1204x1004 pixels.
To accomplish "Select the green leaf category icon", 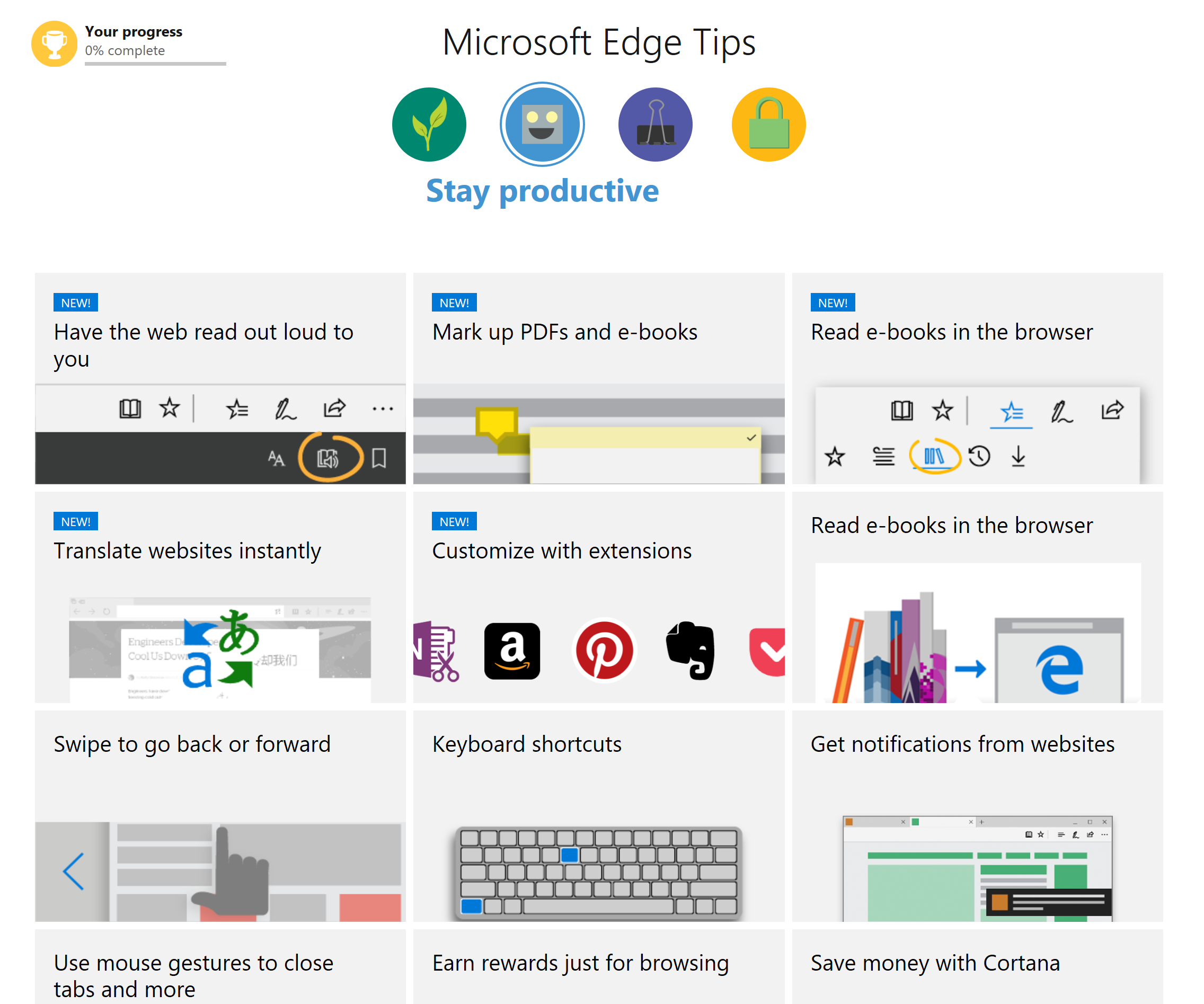I will point(429,125).
